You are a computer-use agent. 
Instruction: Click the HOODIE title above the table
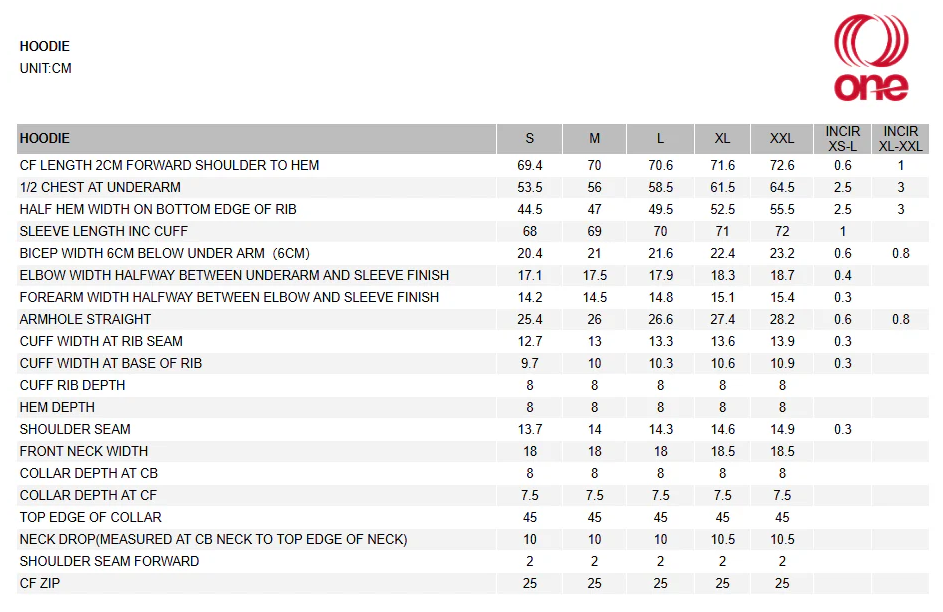pos(45,46)
